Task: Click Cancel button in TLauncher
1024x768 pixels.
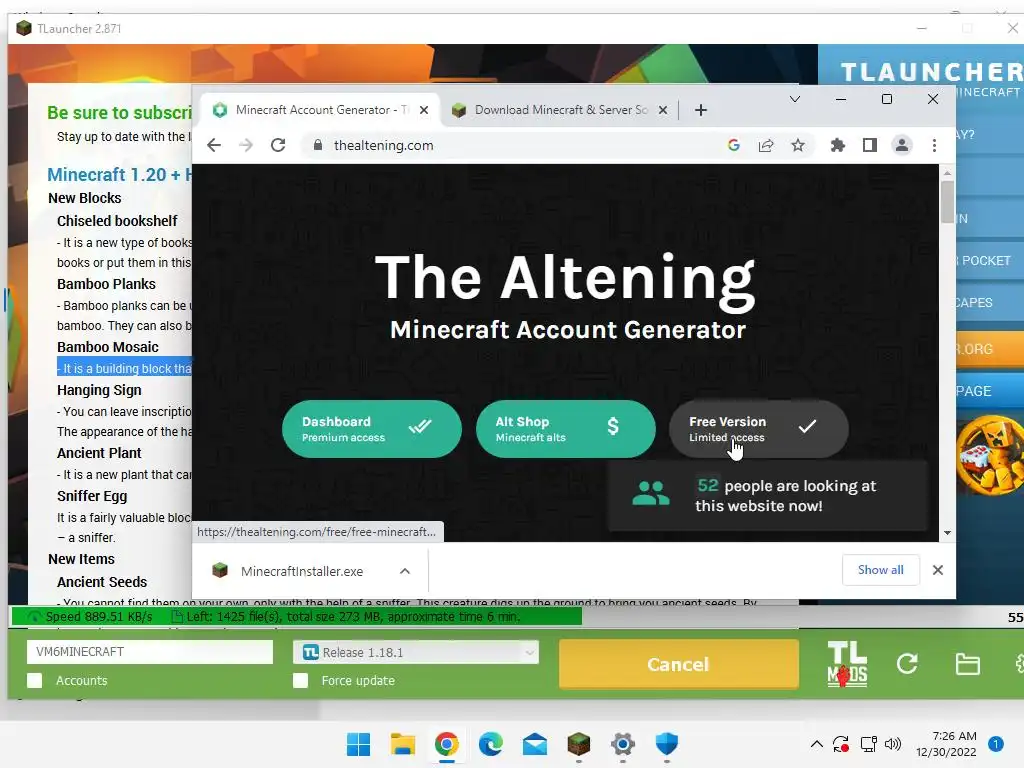Action: (x=679, y=664)
